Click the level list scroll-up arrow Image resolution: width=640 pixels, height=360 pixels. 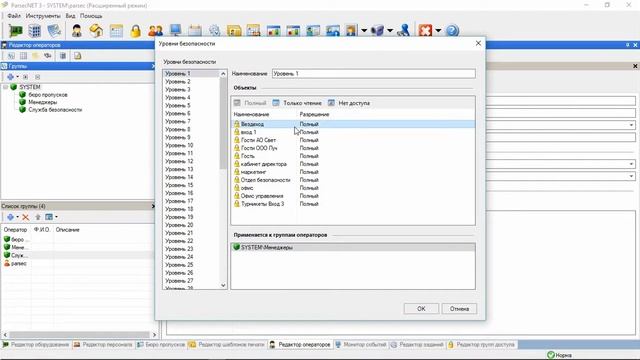[223, 74]
